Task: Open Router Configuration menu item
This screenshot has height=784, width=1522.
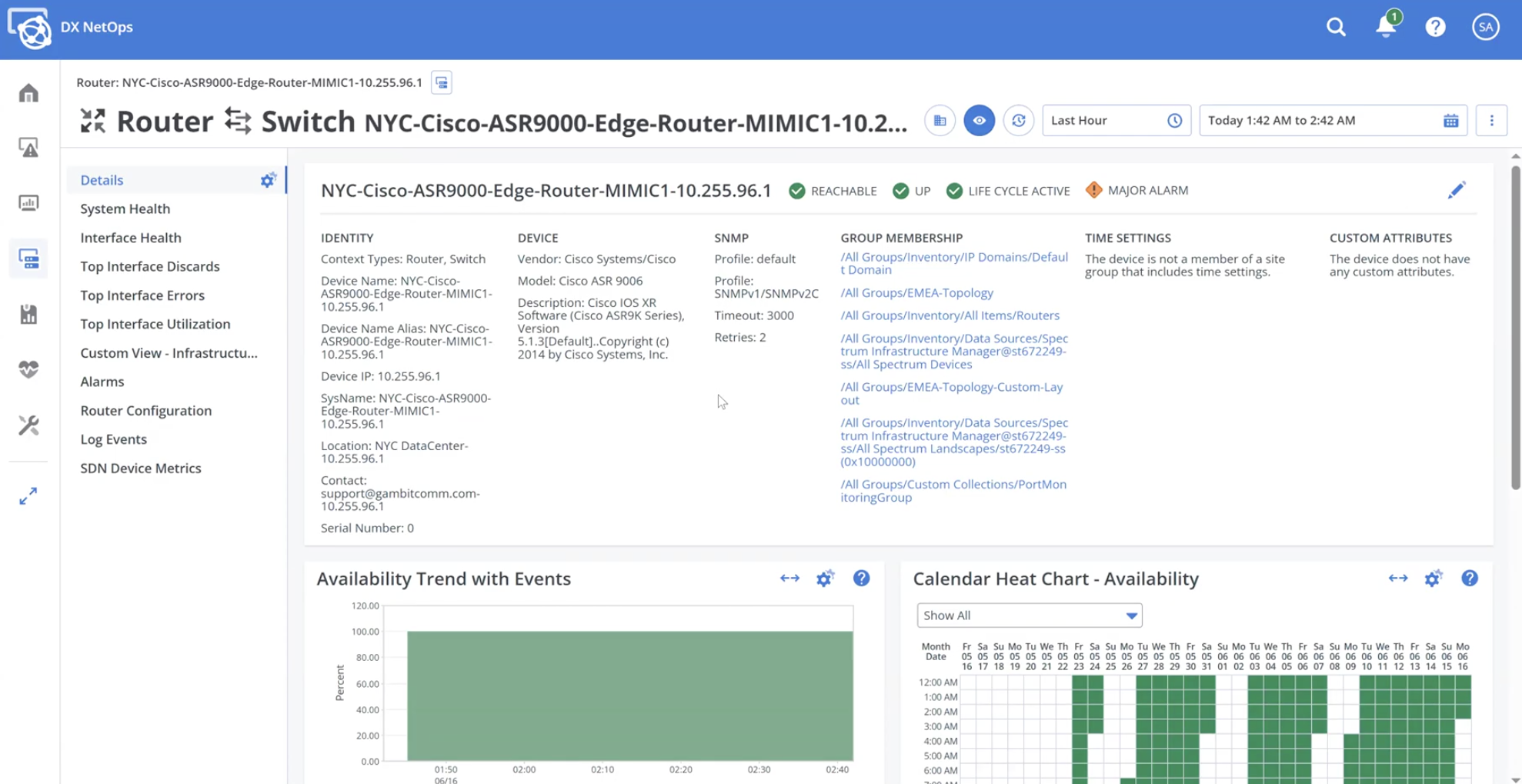Action: [146, 410]
